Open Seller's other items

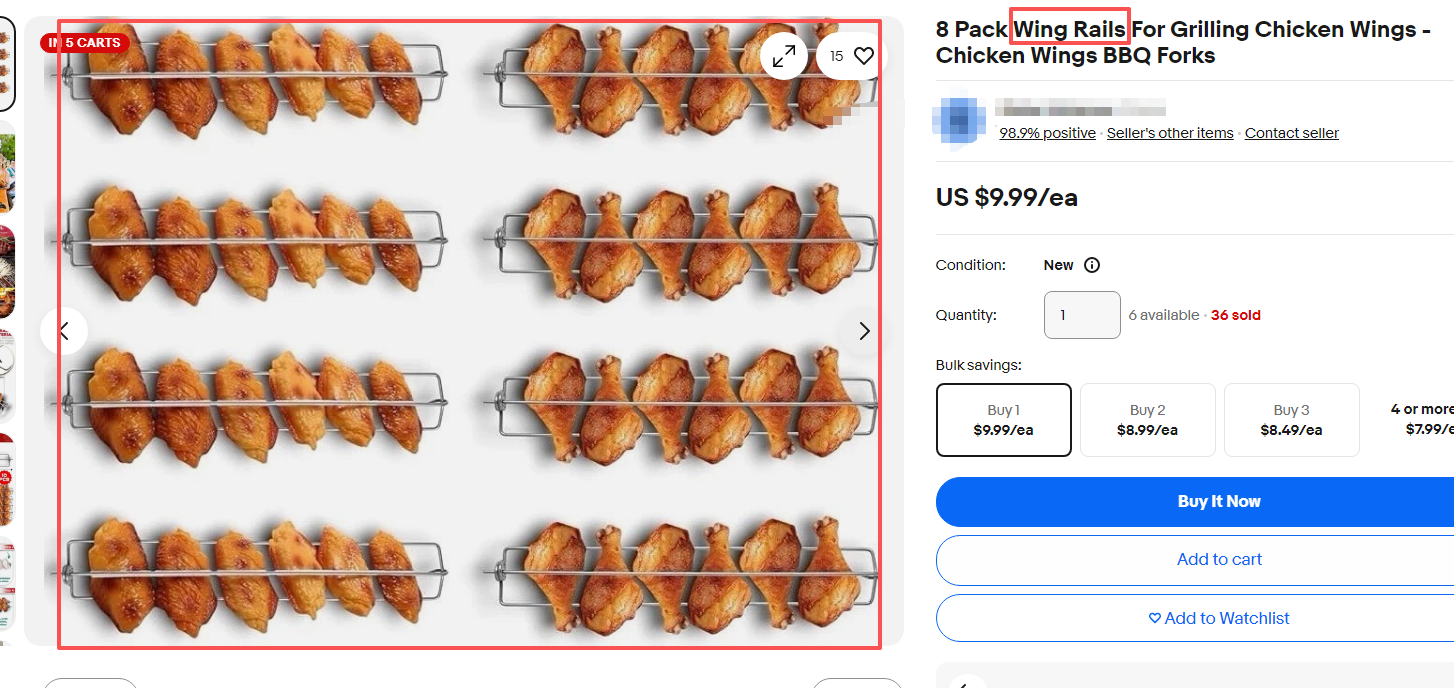[1170, 132]
